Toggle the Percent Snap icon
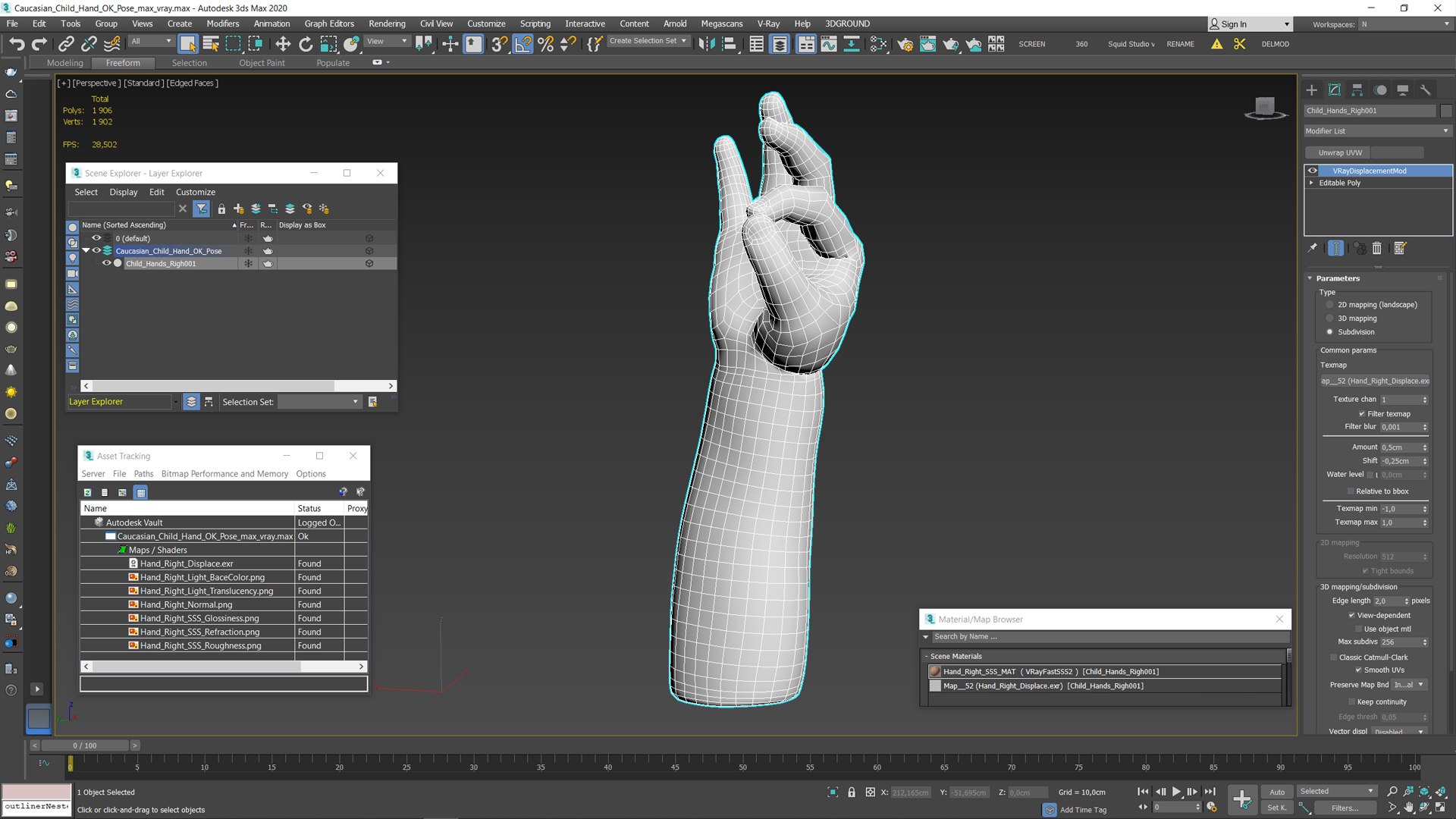The image size is (1456, 819). (x=545, y=44)
